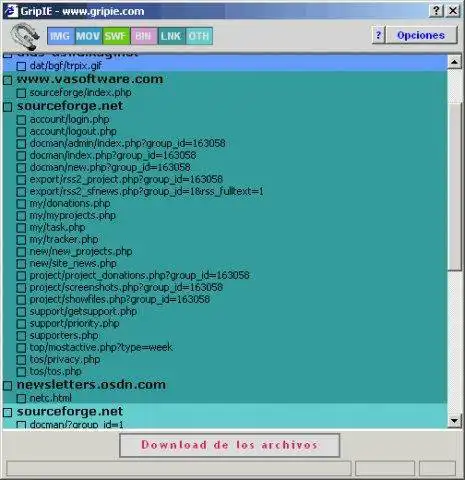Click the dat/bgf/trpix.gif entry text
Viewport: 465px width, 480px height.
(x=66, y=66)
